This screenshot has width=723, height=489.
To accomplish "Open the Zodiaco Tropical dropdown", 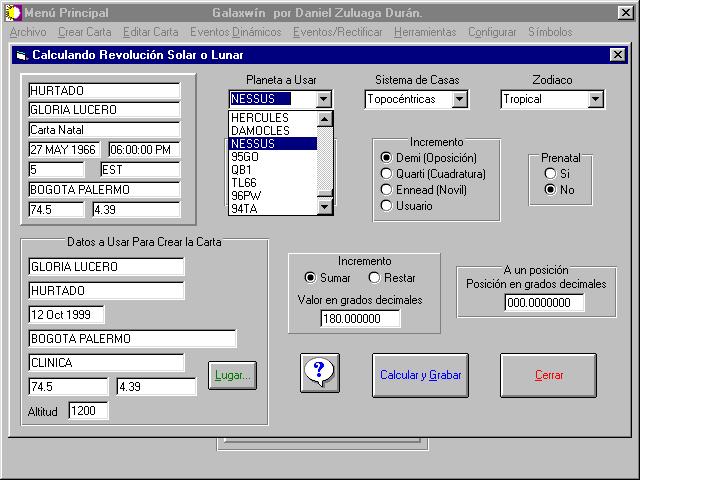I will [x=596, y=99].
